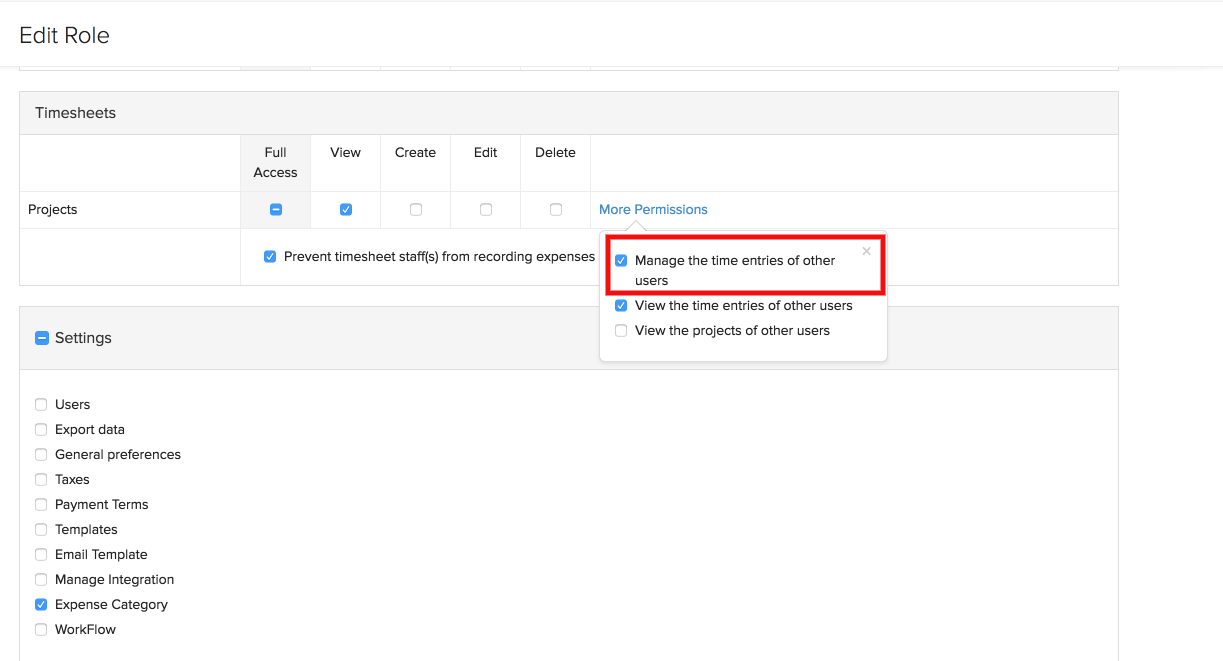Check View the projects of other users

621,331
